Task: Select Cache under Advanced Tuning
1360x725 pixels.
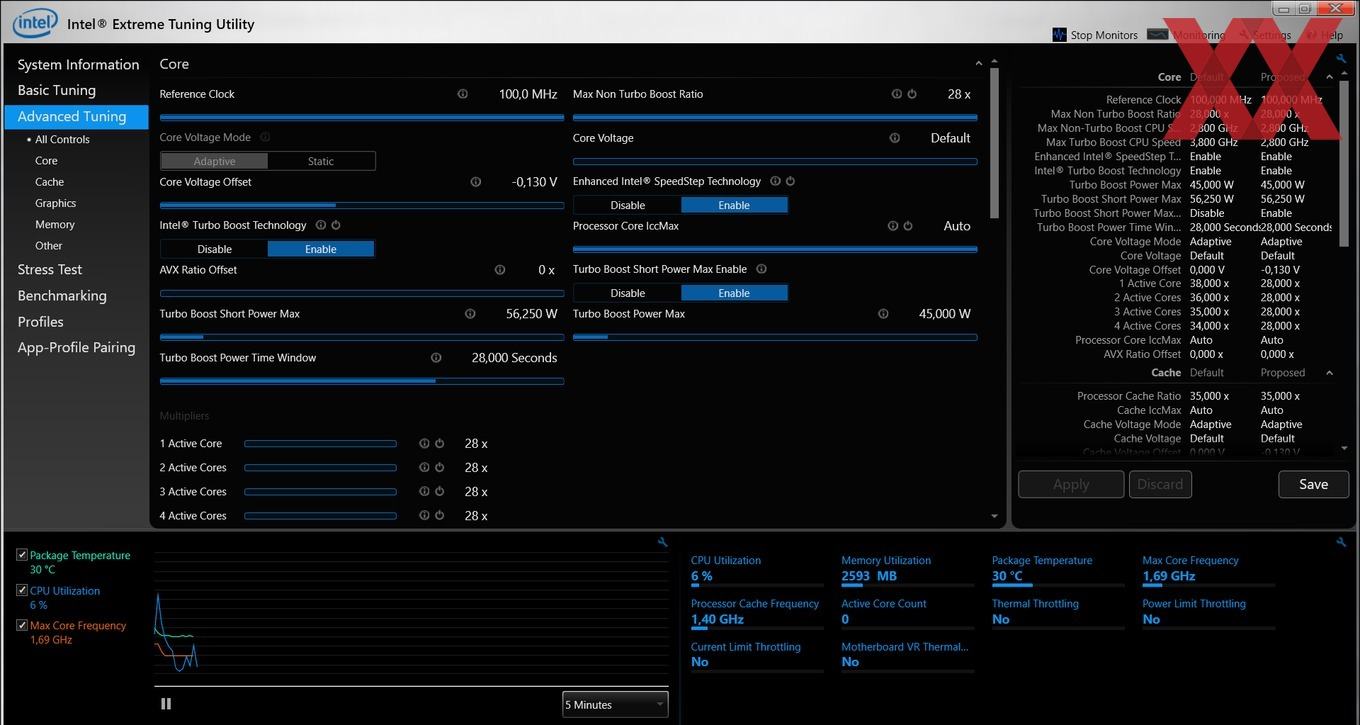Action: pos(49,182)
